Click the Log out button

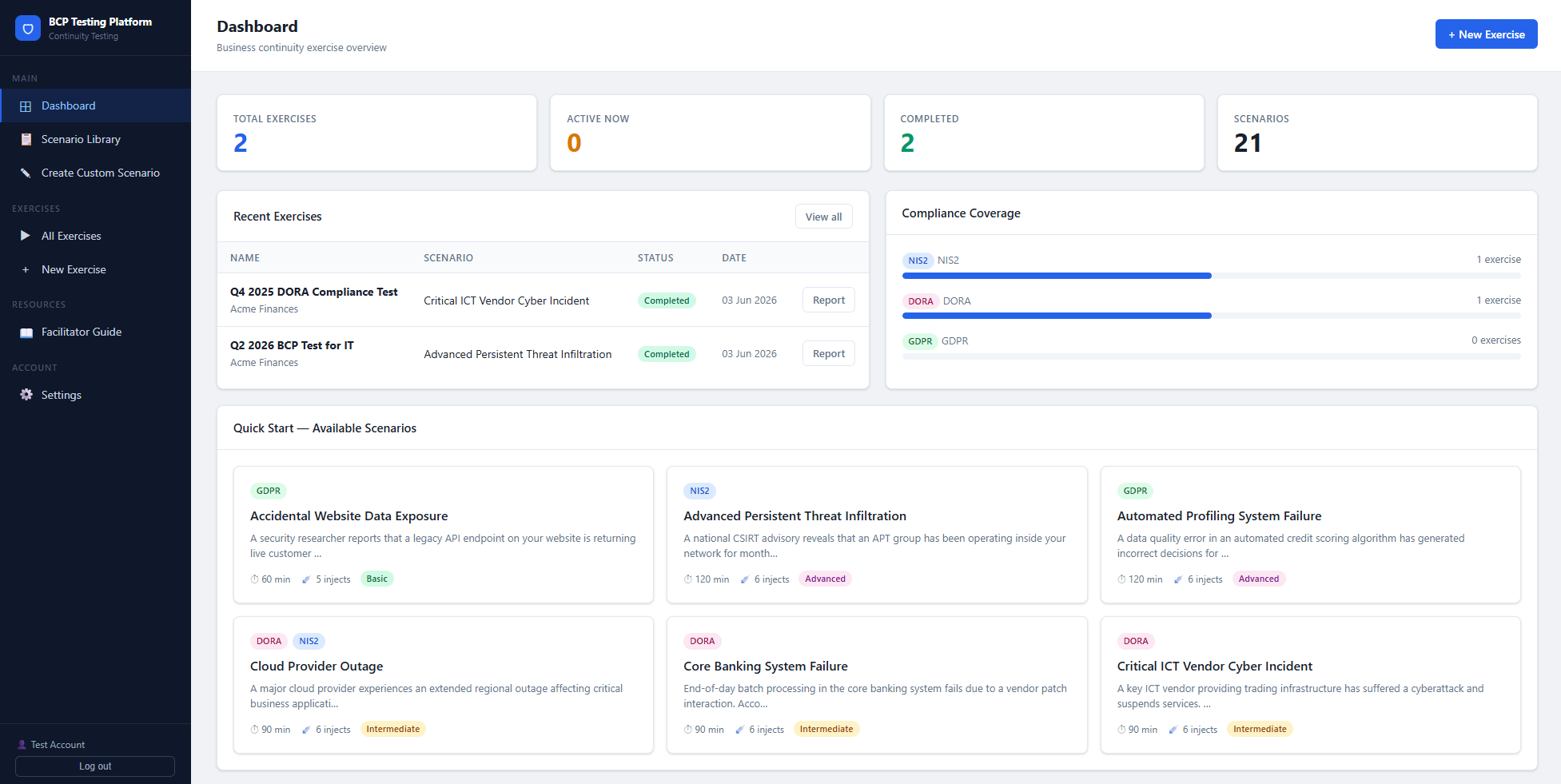(95, 766)
